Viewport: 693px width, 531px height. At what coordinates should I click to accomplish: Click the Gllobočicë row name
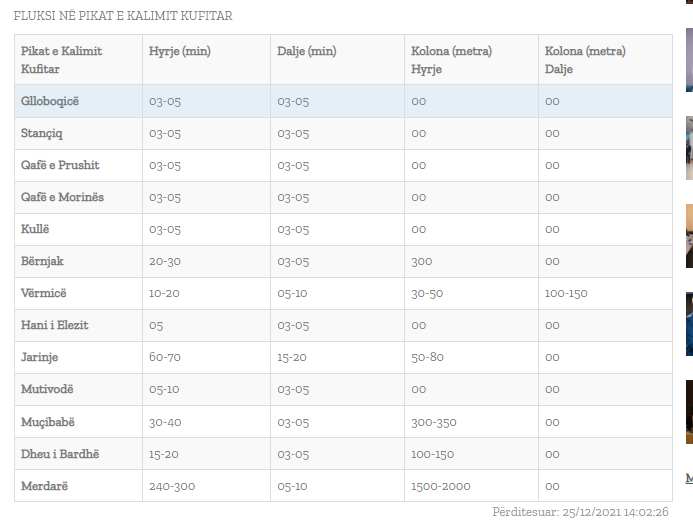[50, 101]
